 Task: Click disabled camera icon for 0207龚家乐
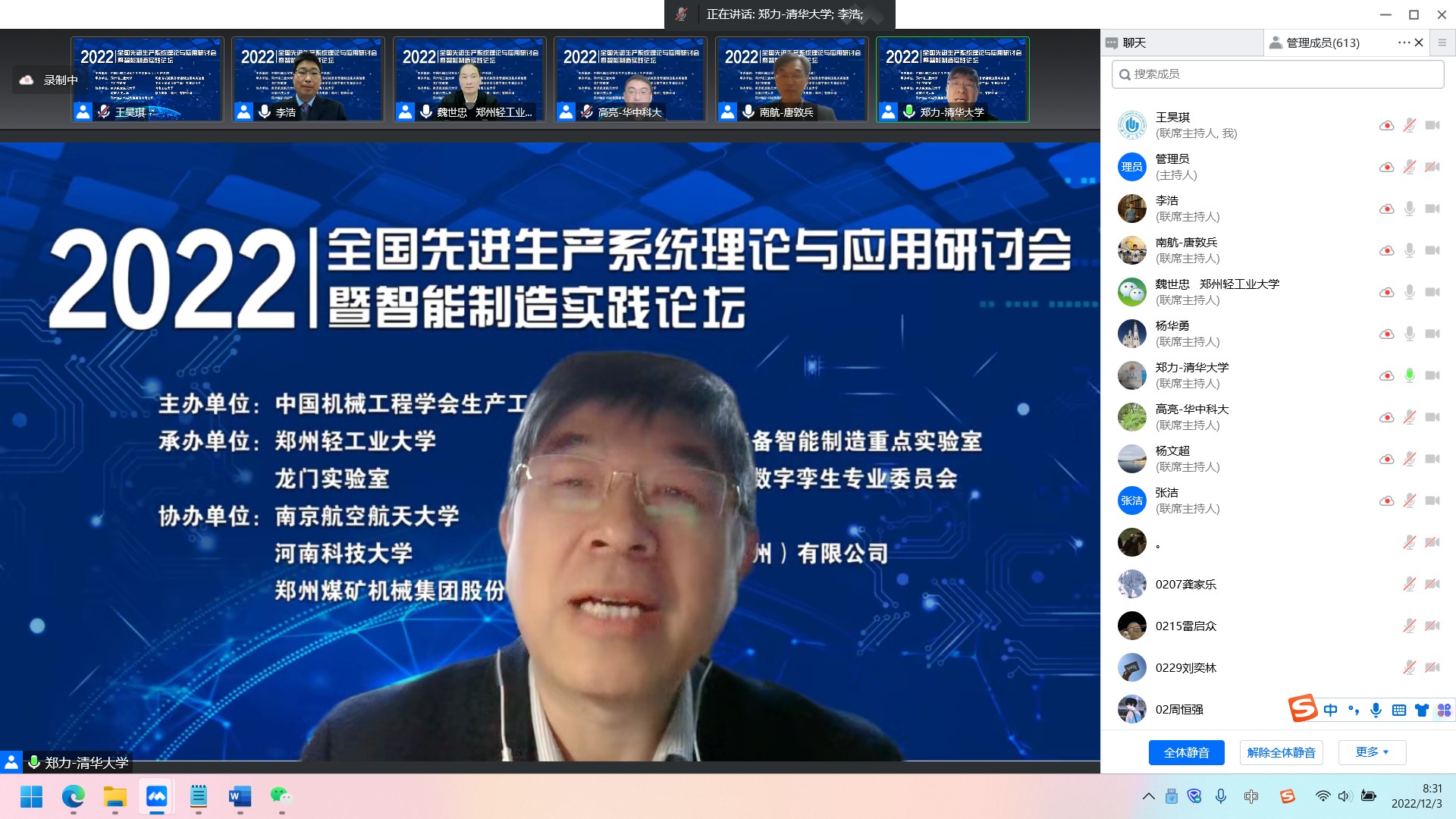(1432, 584)
